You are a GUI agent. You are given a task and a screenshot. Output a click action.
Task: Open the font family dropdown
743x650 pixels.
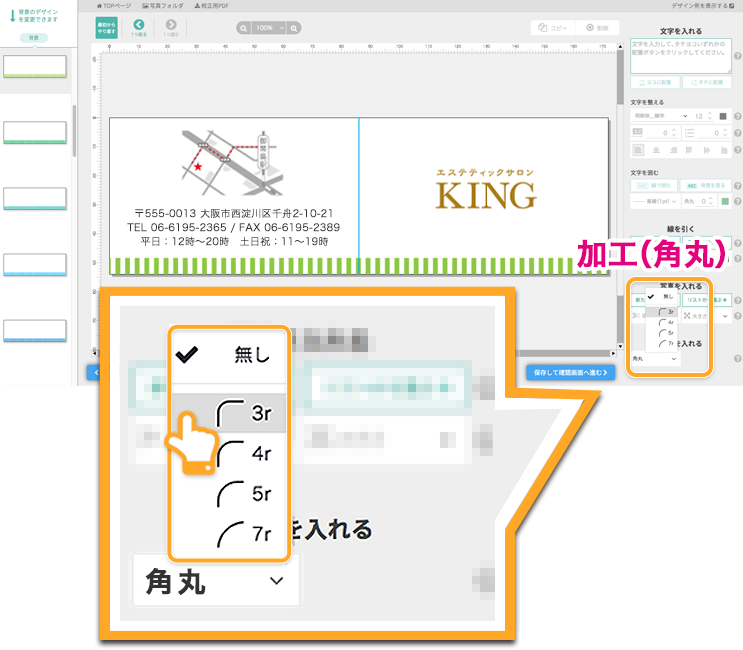point(660,116)
